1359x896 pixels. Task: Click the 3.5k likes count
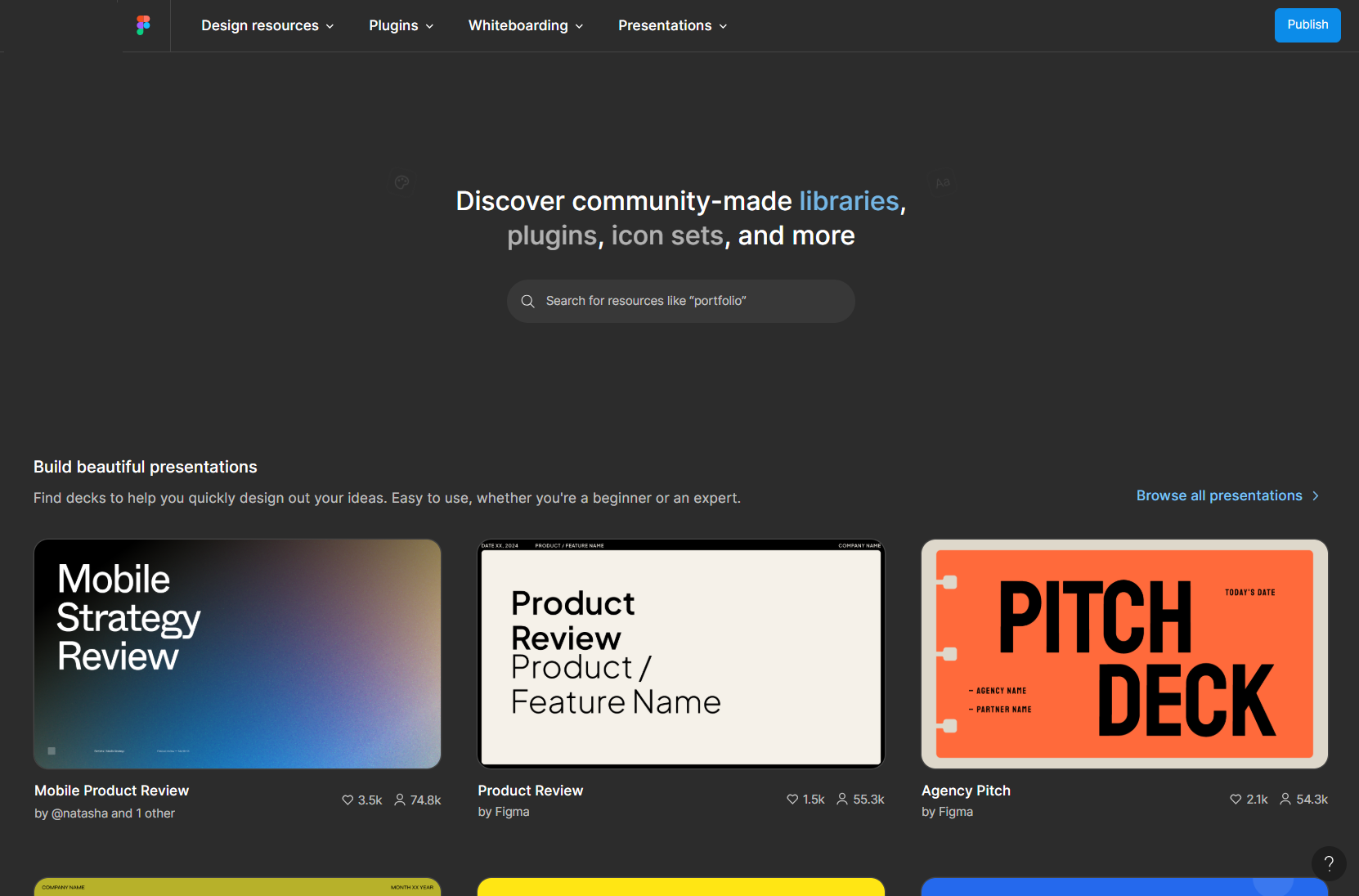(x=370, y=800)
